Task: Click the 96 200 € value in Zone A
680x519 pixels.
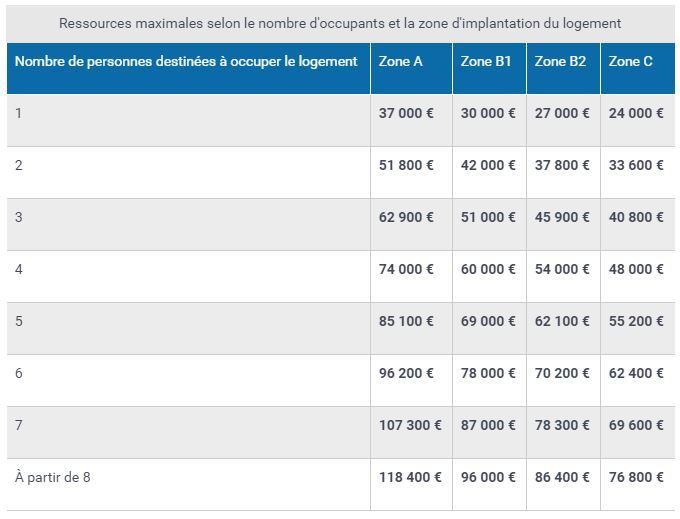Action: [x=406, y=373]
